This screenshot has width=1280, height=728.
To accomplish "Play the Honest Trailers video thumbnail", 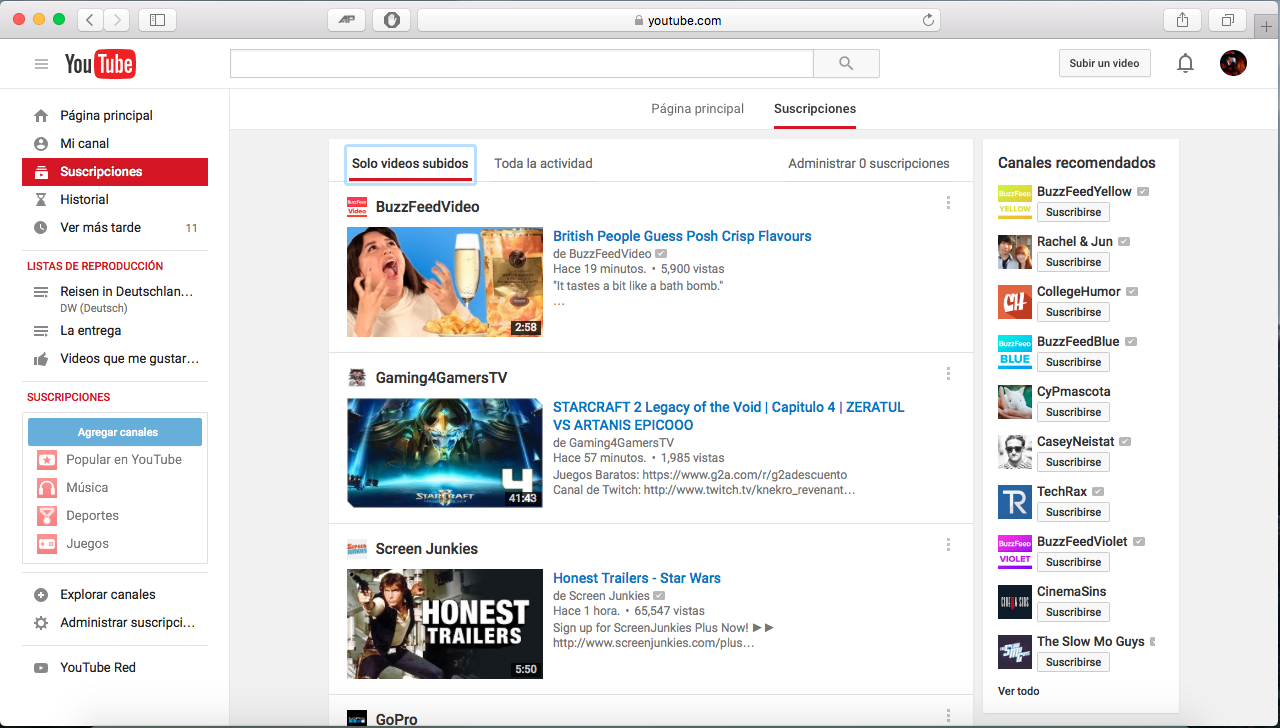I will tap(445, 624).
